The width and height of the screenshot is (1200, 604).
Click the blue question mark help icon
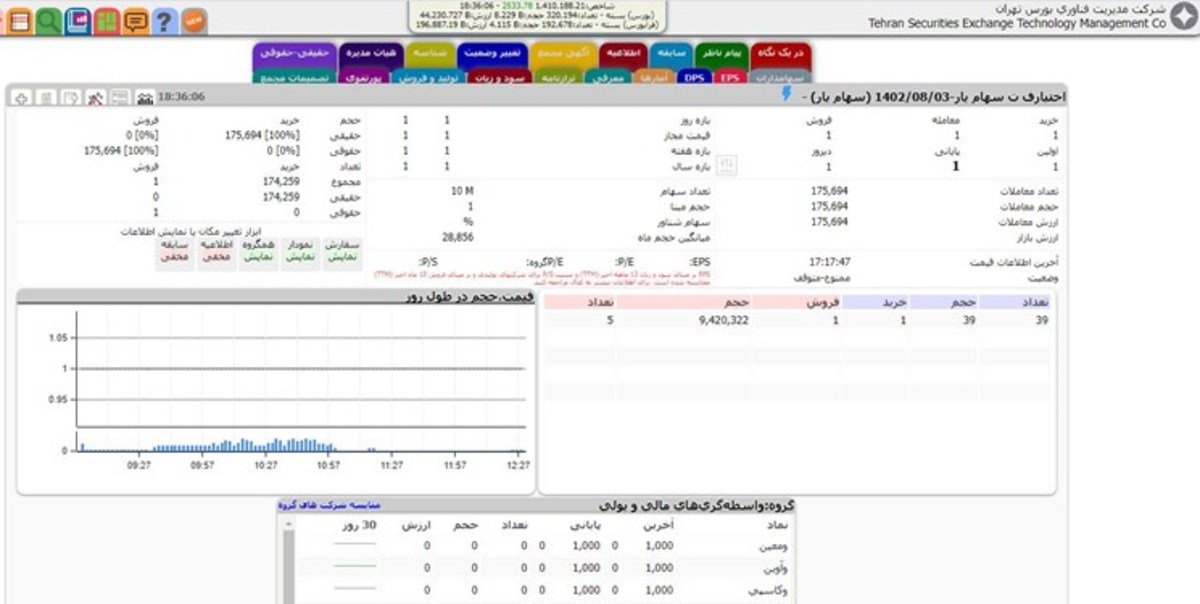165,19
